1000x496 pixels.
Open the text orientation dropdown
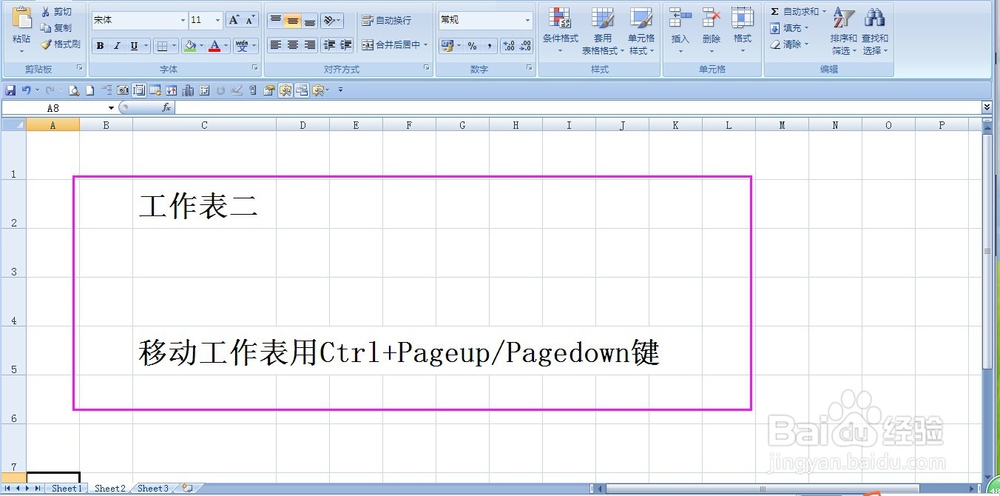(x=331, y=20)
